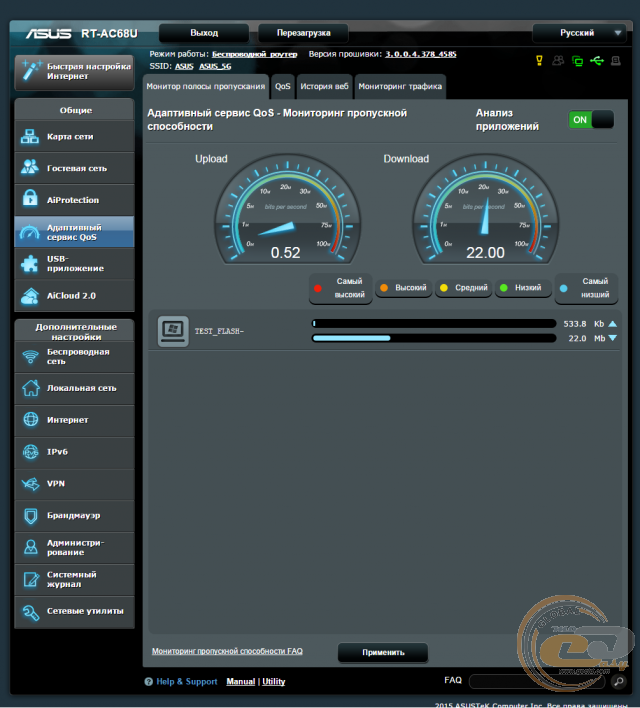
Task: Click the green network monitors status icon
Action: [x=577, y=61]
